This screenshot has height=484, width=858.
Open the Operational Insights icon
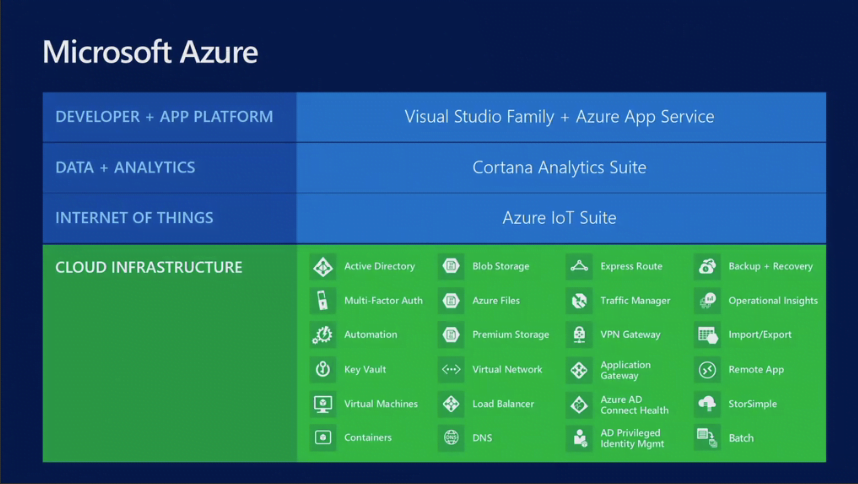tap(707, 301)
